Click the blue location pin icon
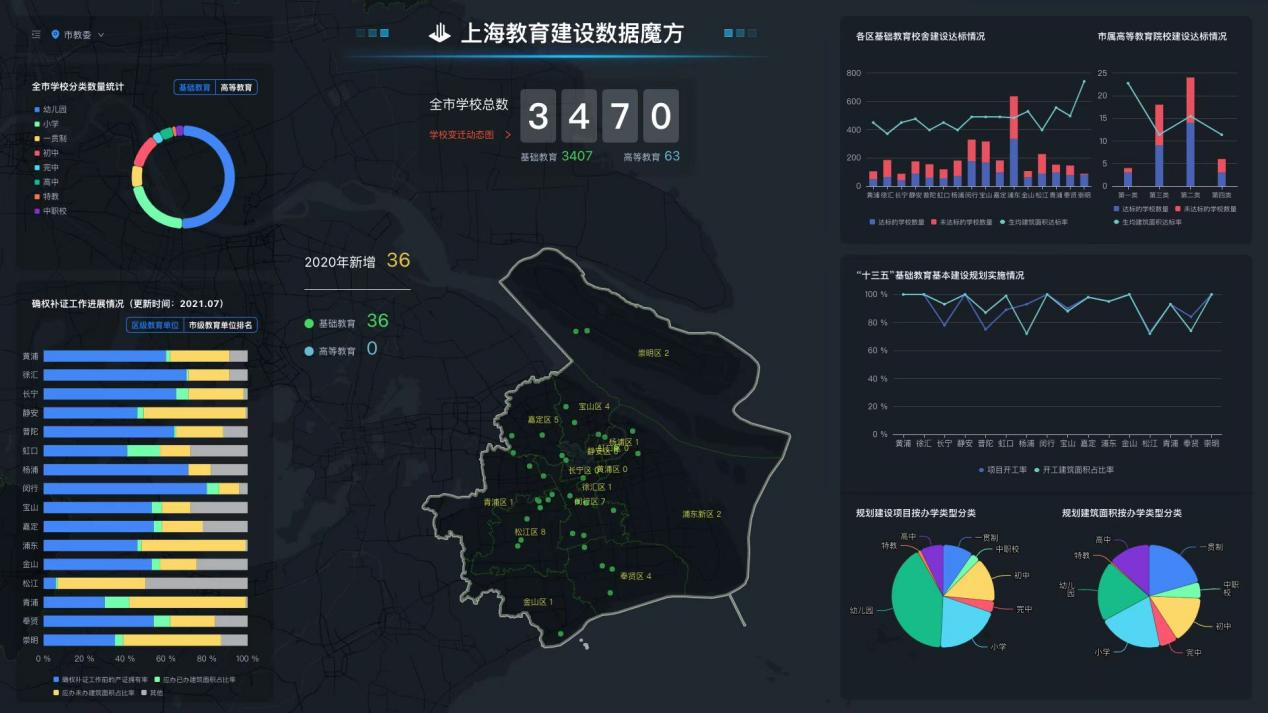 [55, 34]
